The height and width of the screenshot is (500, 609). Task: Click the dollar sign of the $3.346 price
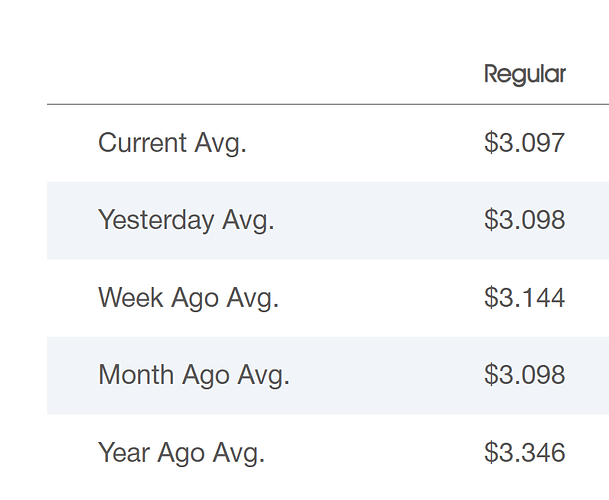tap(491, 453)
